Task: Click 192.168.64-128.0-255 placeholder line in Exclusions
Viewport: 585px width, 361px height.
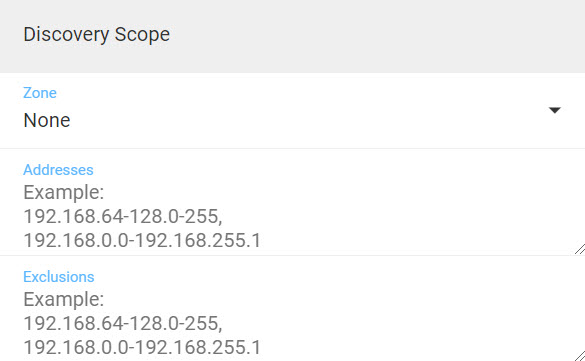Action: coord(123,323)
